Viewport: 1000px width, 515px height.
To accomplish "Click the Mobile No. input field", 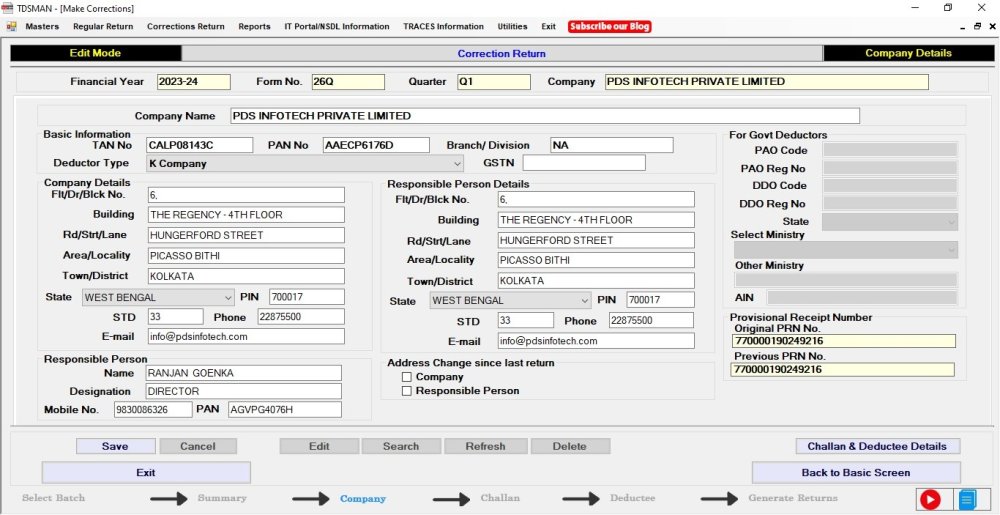I will tap(153, 410).
